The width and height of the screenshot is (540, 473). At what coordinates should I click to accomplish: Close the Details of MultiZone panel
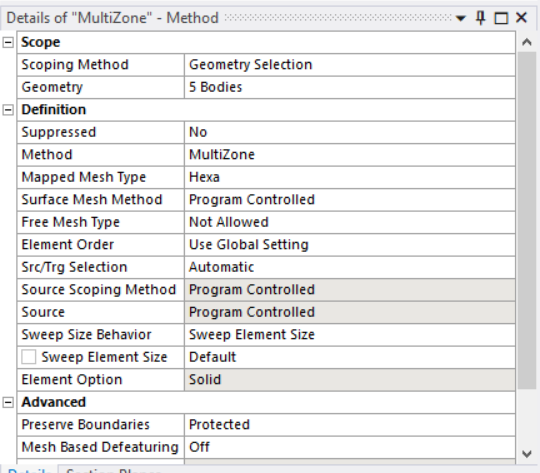pos(521,18)
